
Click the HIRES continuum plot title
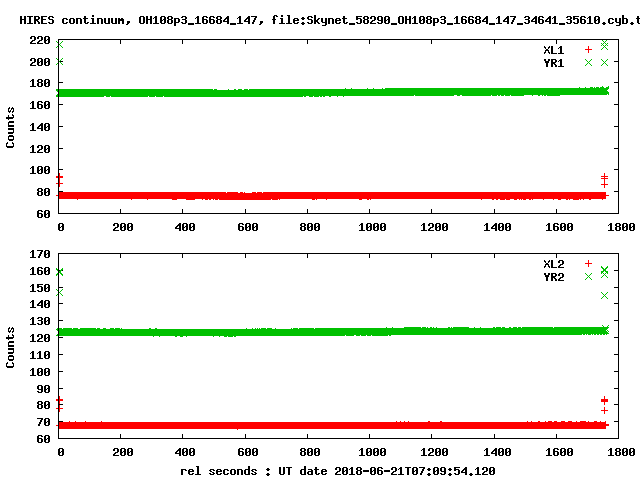click(329, 20)
